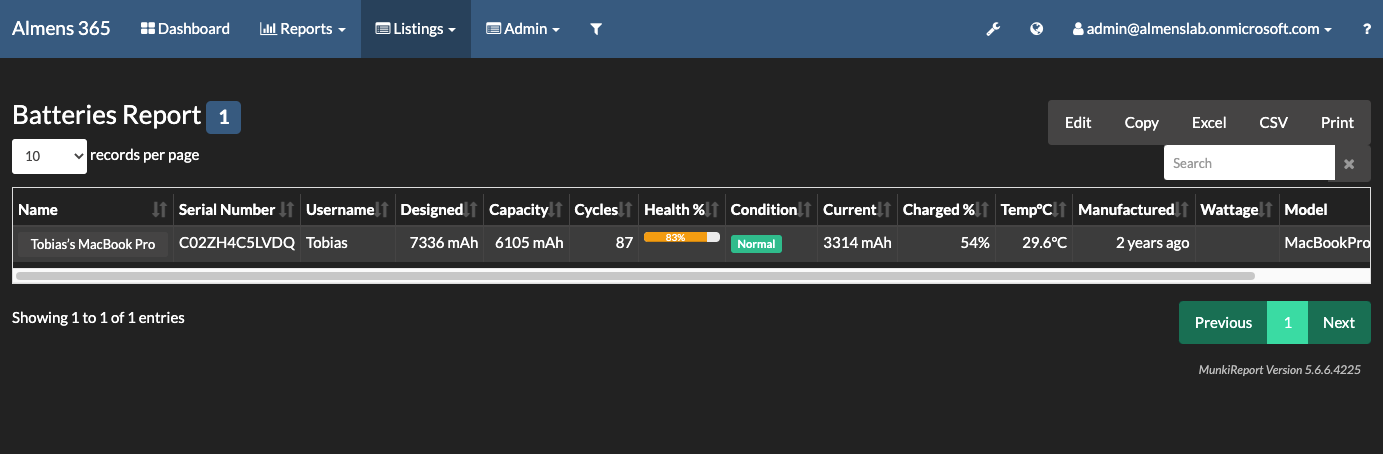Open the Admin menu
This screenshot has height=454, width=1383.
(x=522, y=29)
